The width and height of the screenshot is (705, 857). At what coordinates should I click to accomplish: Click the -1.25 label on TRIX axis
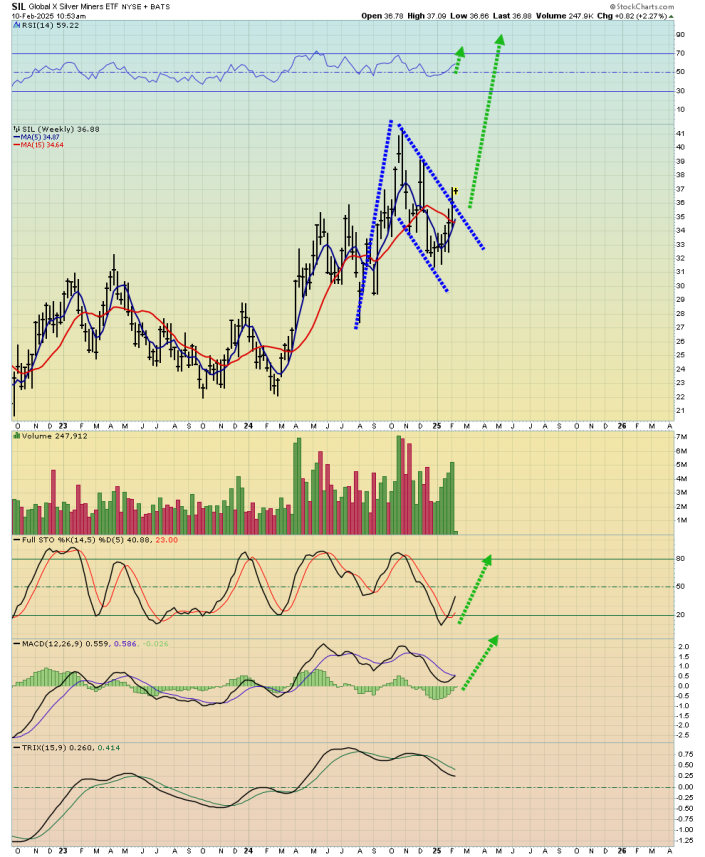click(685, 841)
